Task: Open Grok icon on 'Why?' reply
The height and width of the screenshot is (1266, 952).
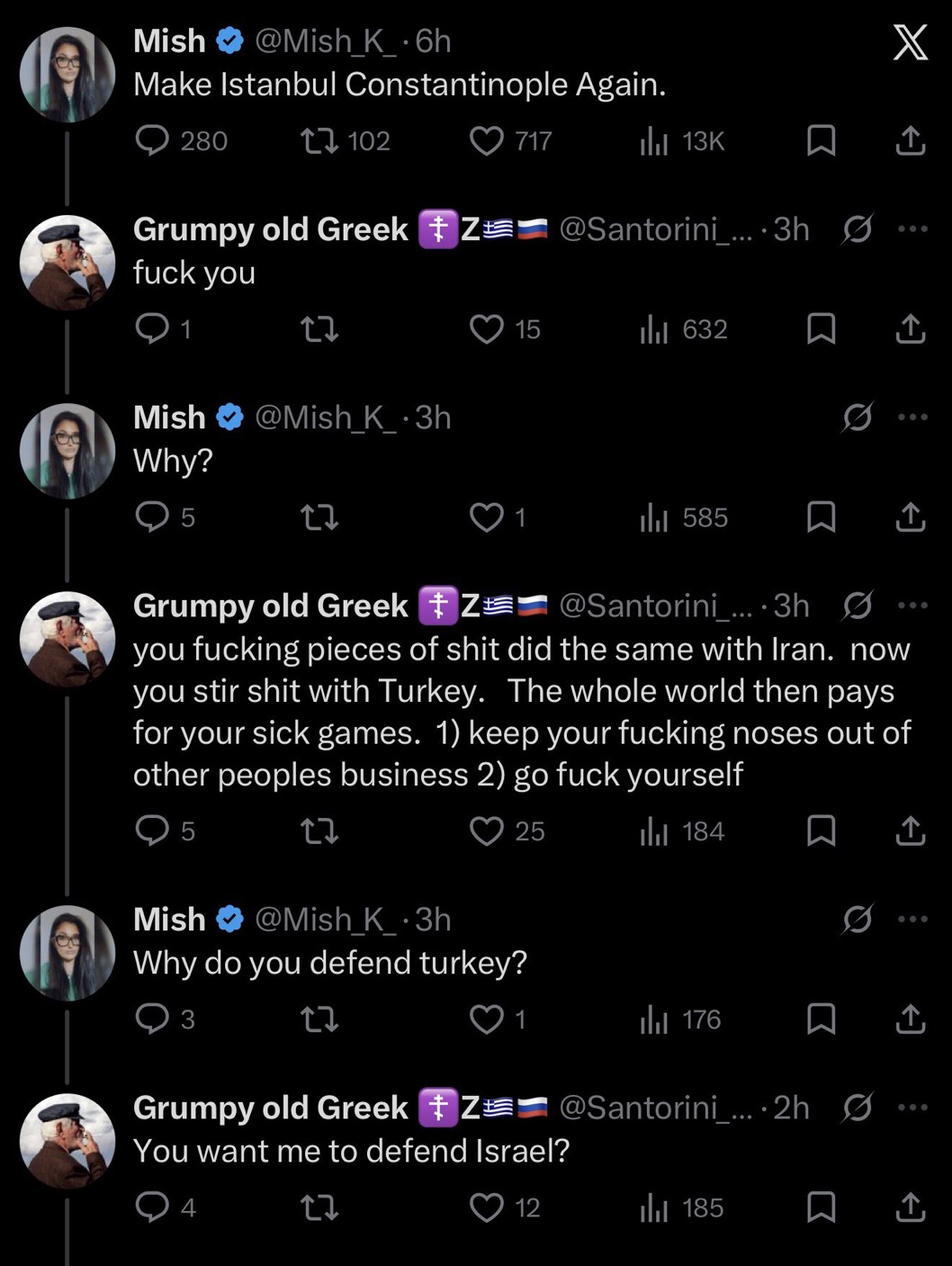Action: tap(857, 417)
